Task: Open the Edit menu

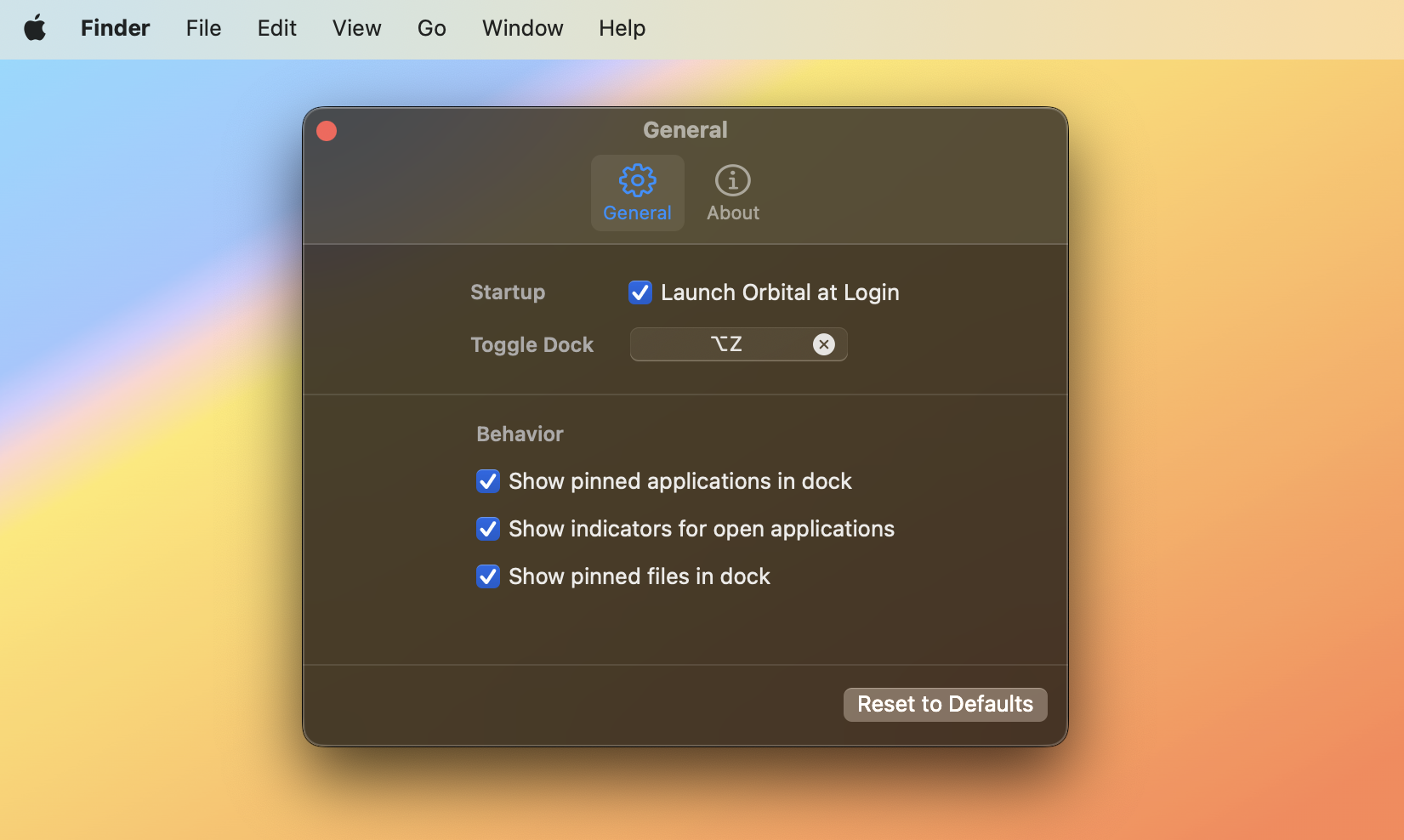Action: coord(276,28)
